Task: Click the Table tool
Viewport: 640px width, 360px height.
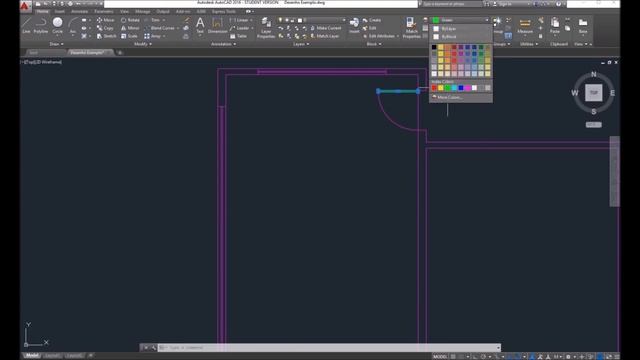Action: pyautogui.click(x=239, y=36)
